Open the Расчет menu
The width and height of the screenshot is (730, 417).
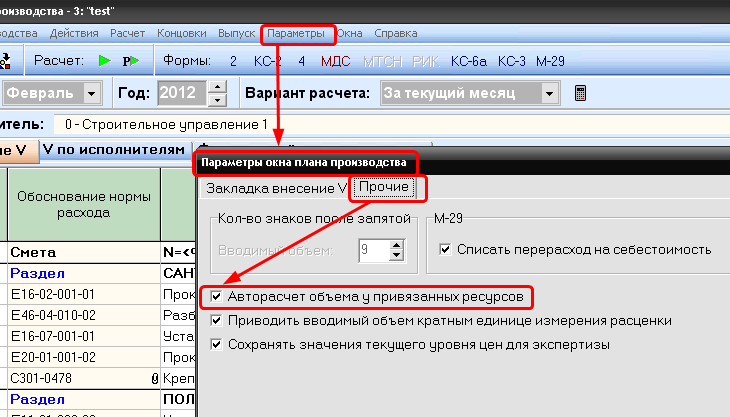[x=127, y=34]
